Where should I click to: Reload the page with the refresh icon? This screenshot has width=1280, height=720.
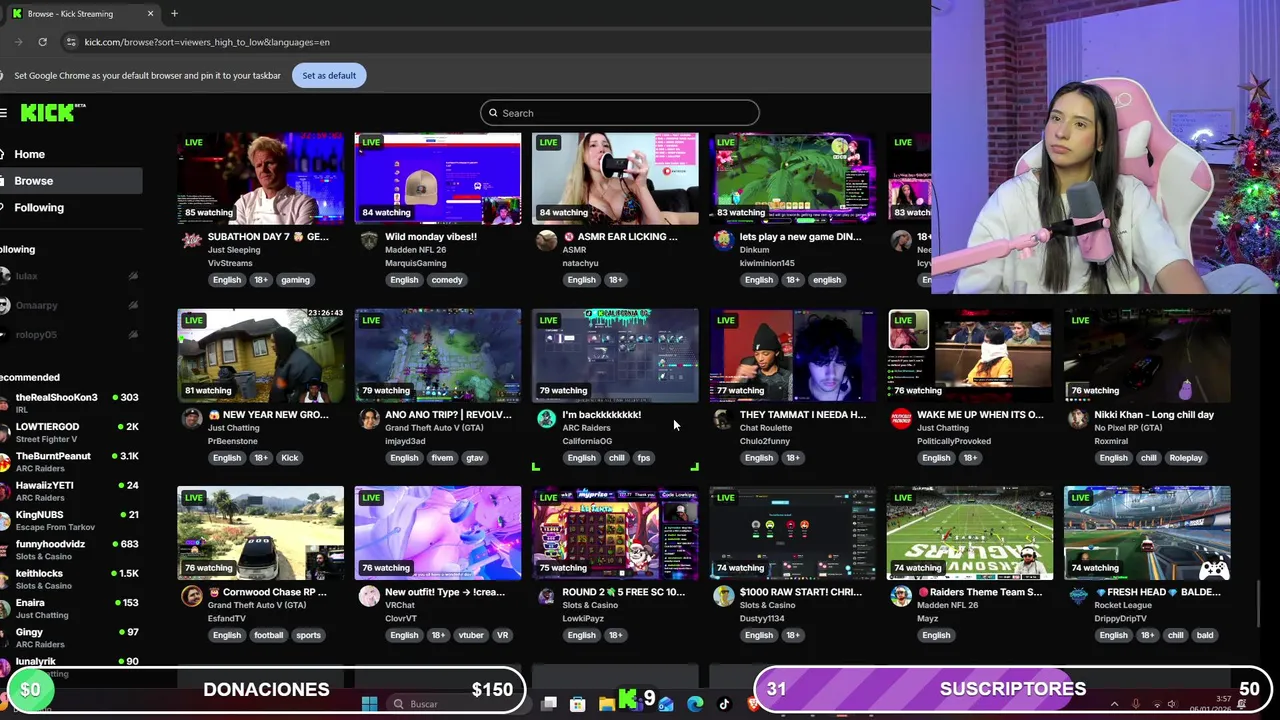click(42, 42)
